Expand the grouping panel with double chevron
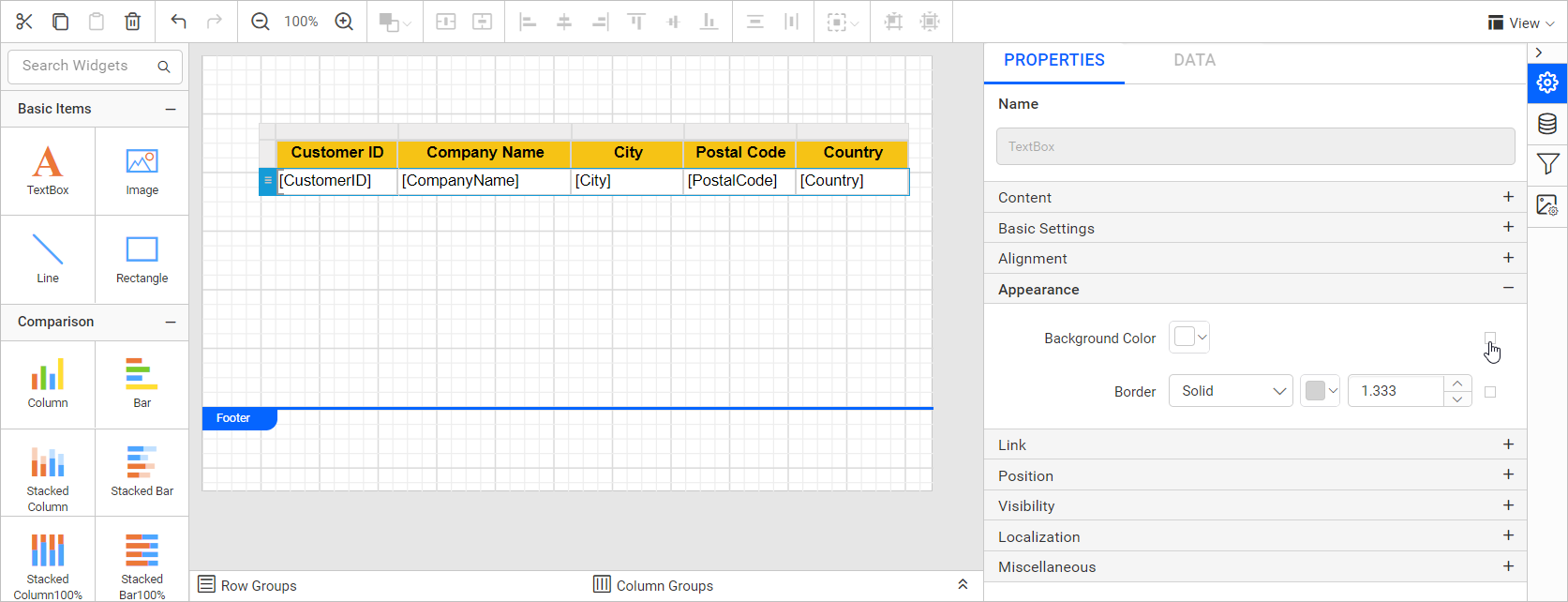The width and height of the screenshot is (1568, 602). pyautogui.click(x=963, y=584)
